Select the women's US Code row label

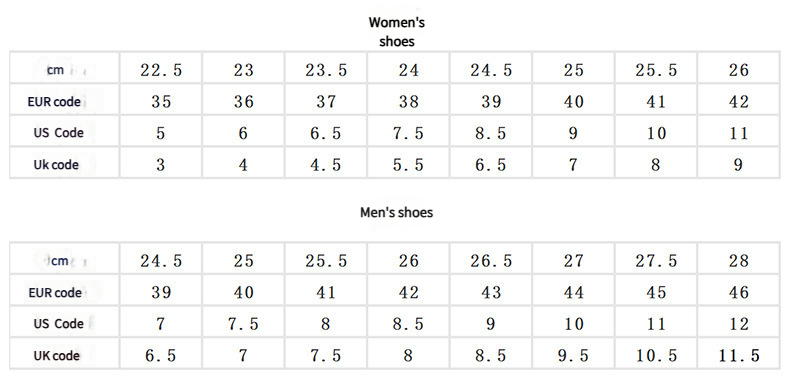[58, 133]
